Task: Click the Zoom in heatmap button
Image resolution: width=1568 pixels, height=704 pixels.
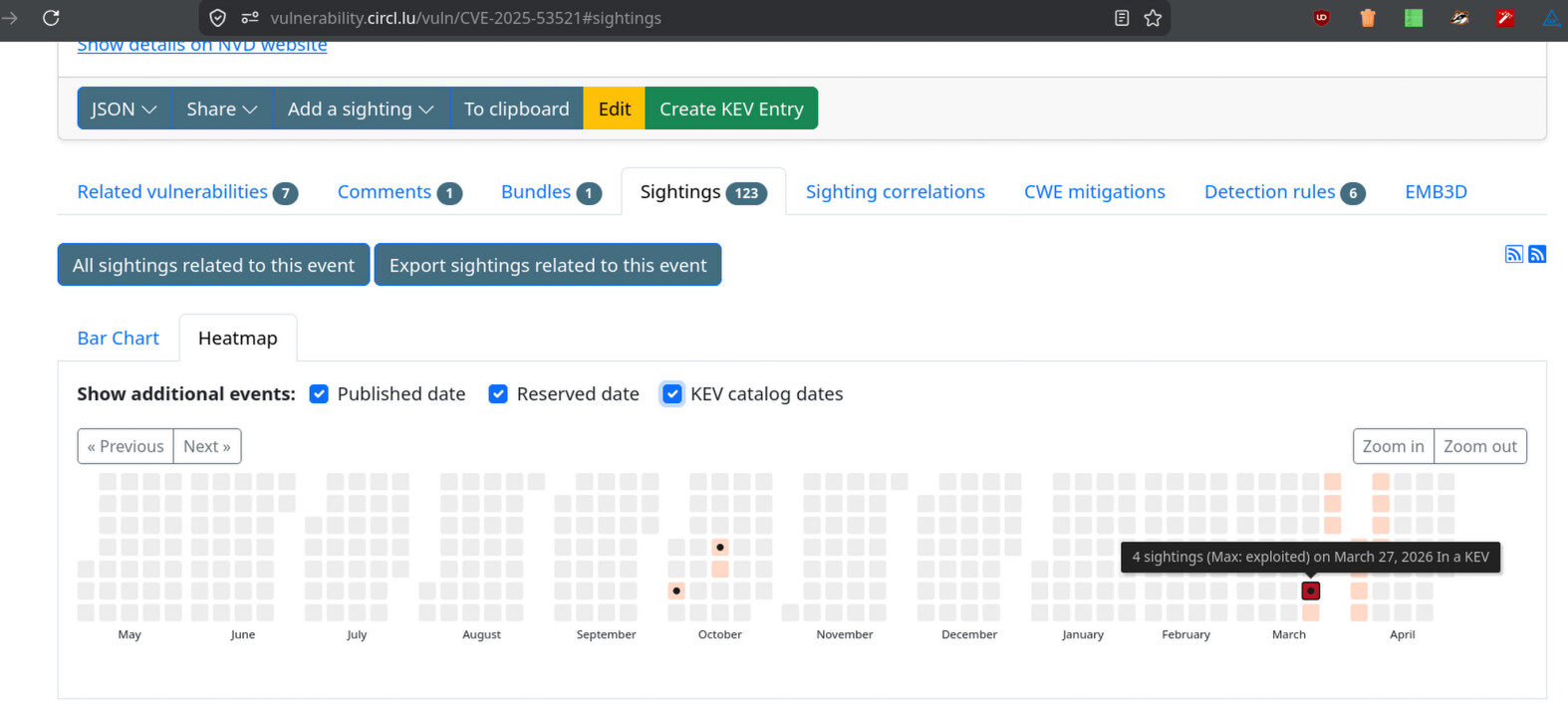Action: [1393, 446]
